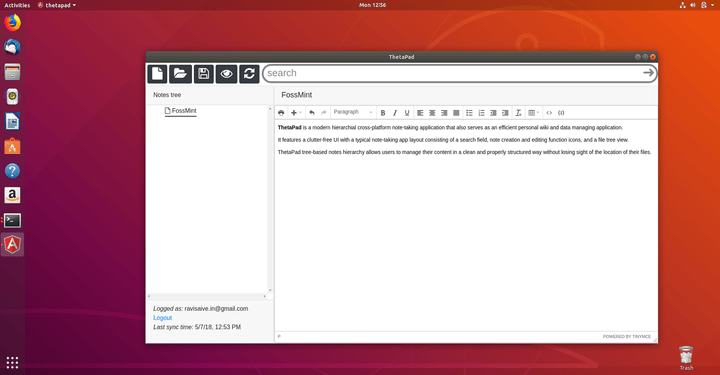This screenshot has height=375, width=720.
Task: Open the table dropdown in the editor toolbar
Action: (x=533, y=112)
